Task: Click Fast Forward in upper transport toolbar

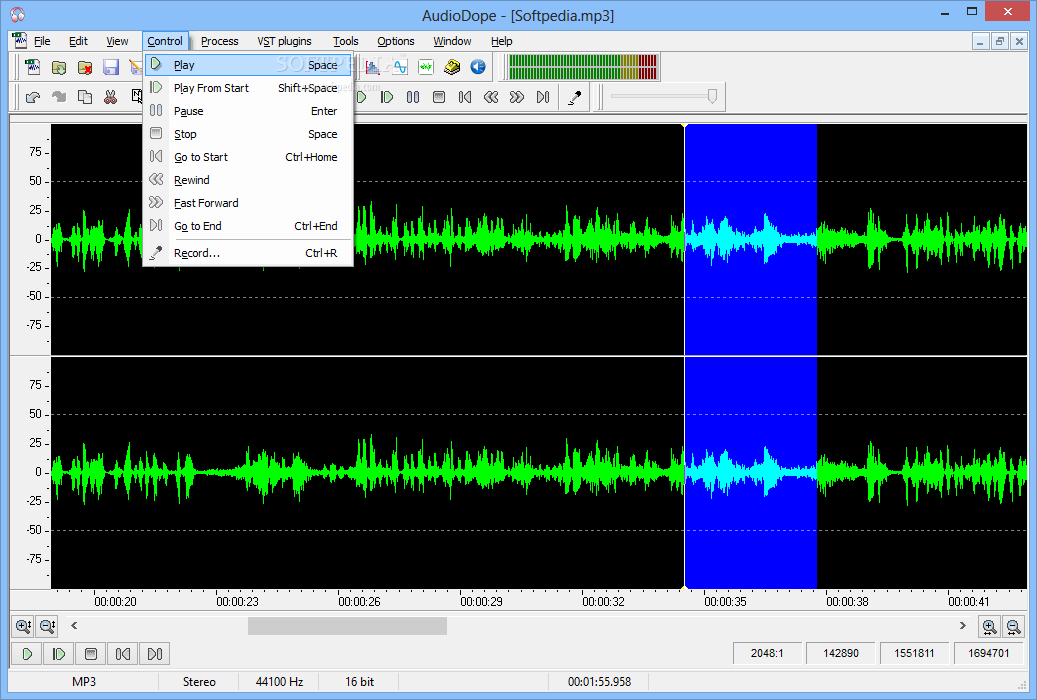Action: tap(517, 97)
